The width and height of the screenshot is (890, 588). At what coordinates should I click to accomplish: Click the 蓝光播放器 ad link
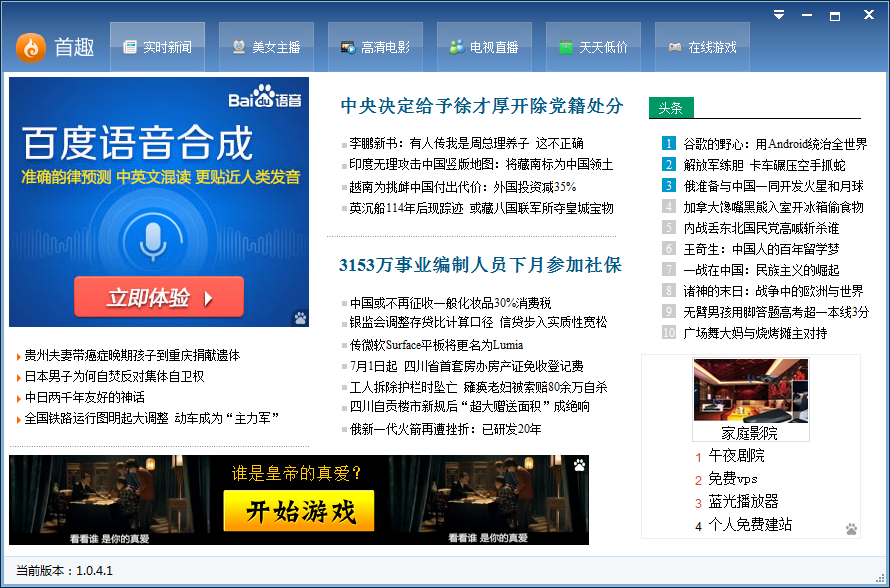[743, 502]
